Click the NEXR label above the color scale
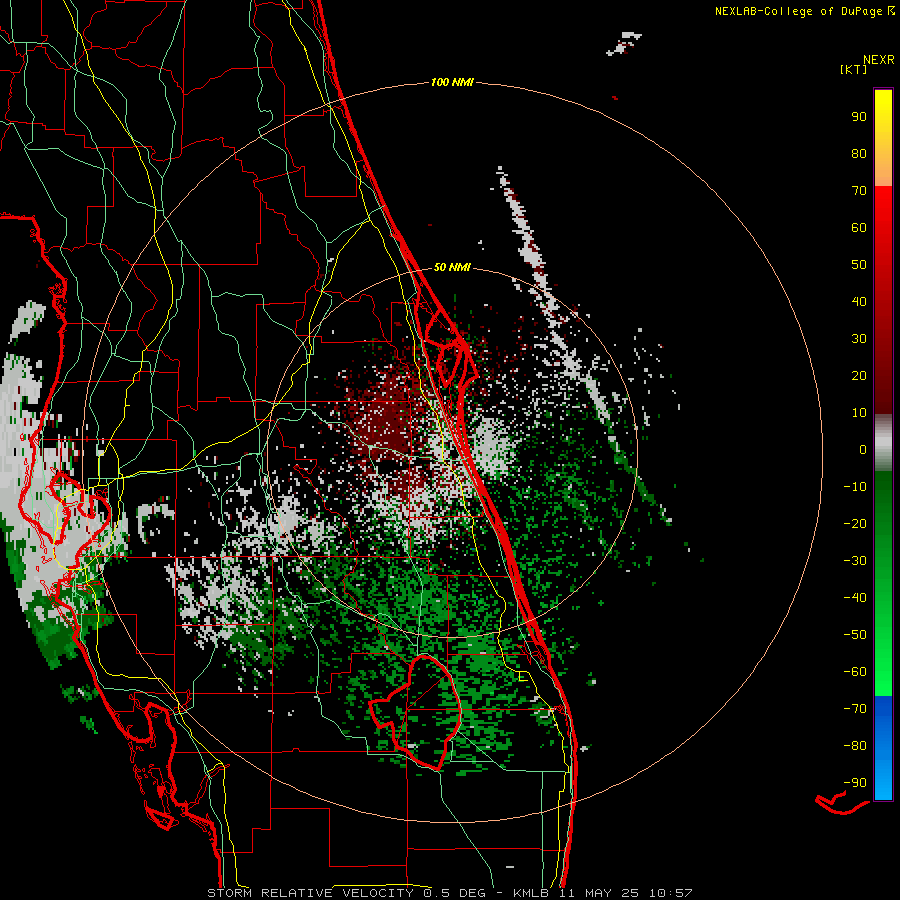This screenshot has width=900, height=900. 878,60
